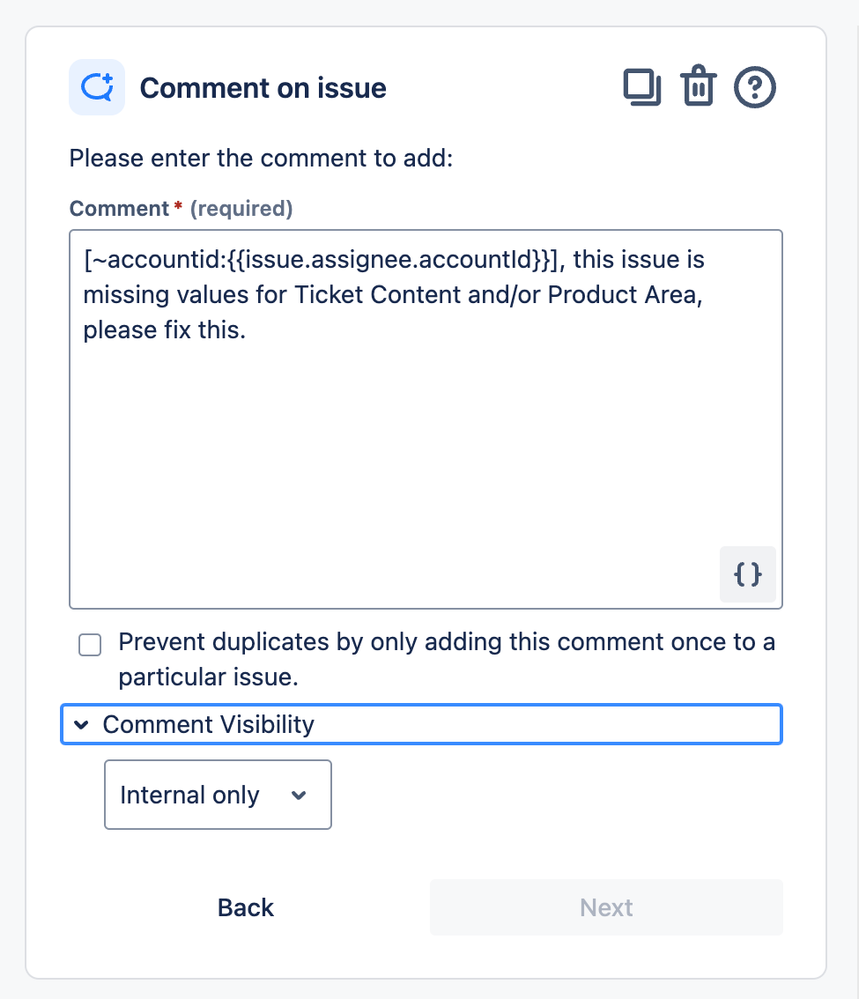
Task: Click the duplicate component icon
Action: click(x=642, y=87)
